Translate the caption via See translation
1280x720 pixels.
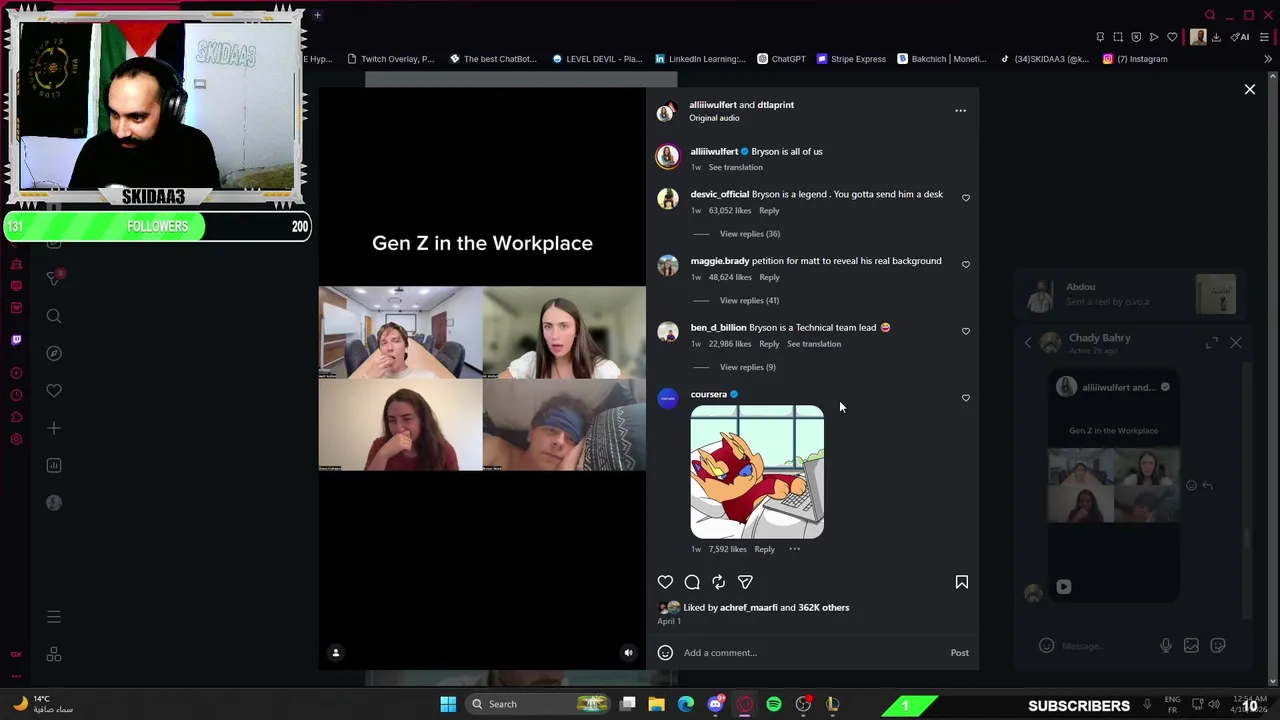click(735, 167)
